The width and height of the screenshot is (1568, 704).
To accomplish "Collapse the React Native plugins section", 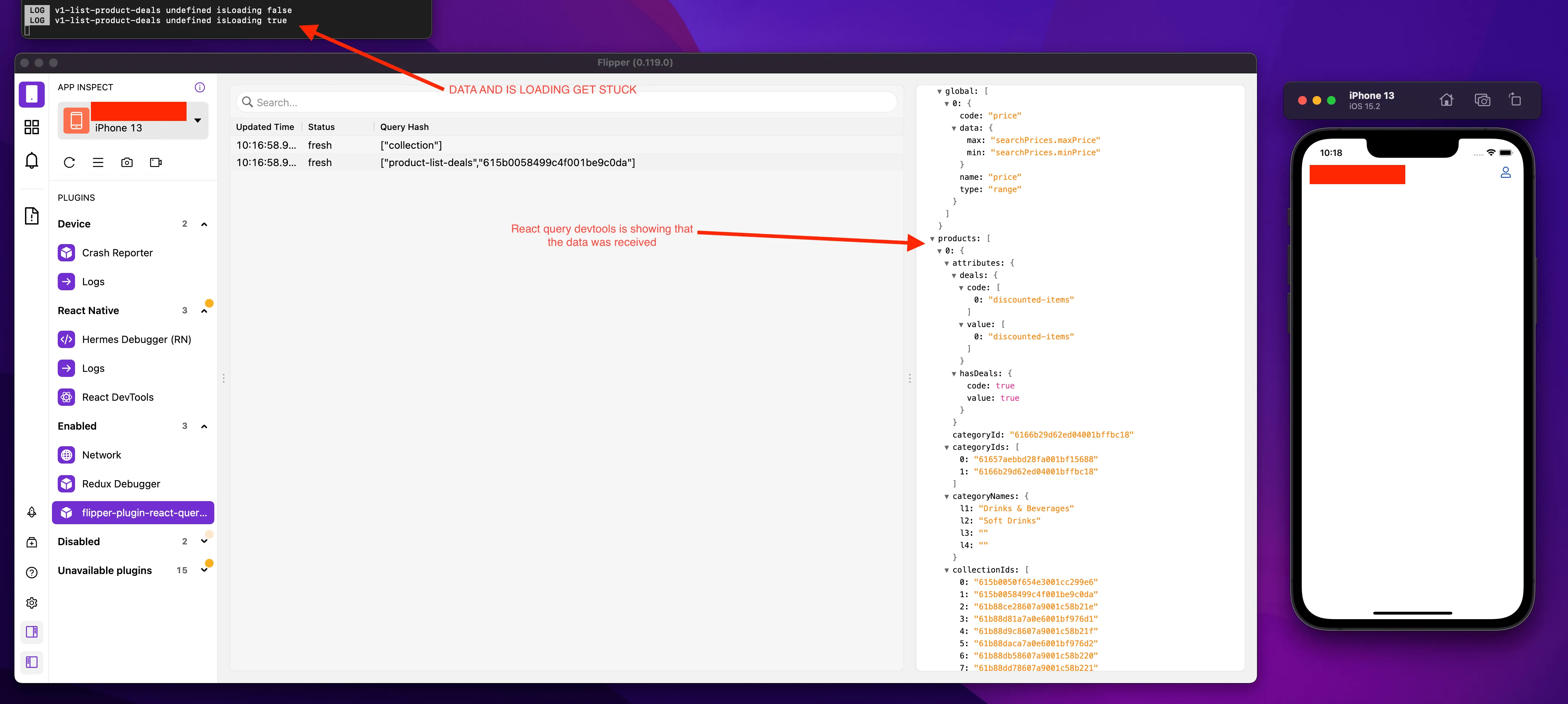I will pyautogui.click(x=204, y=310).
